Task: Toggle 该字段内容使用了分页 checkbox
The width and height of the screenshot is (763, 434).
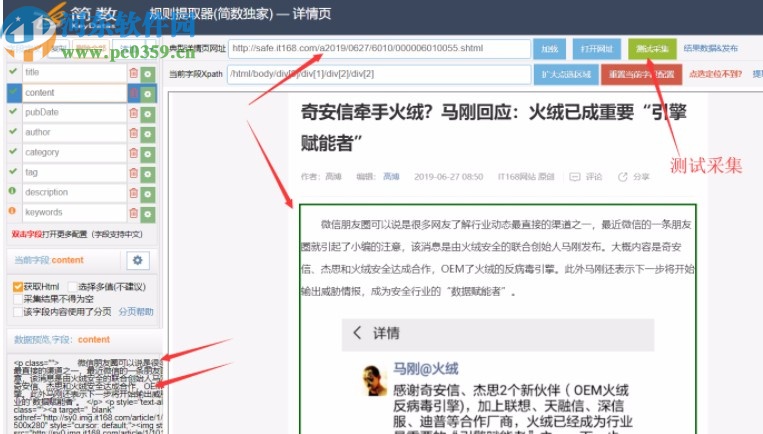Action: [x=18, y=311]
